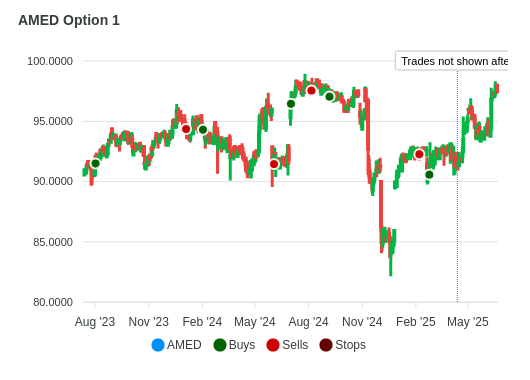Image resolution: width=530 pixels, height=380 pixels.
Task: Click the sell marker after May '24
Action: tap(274, 164)
